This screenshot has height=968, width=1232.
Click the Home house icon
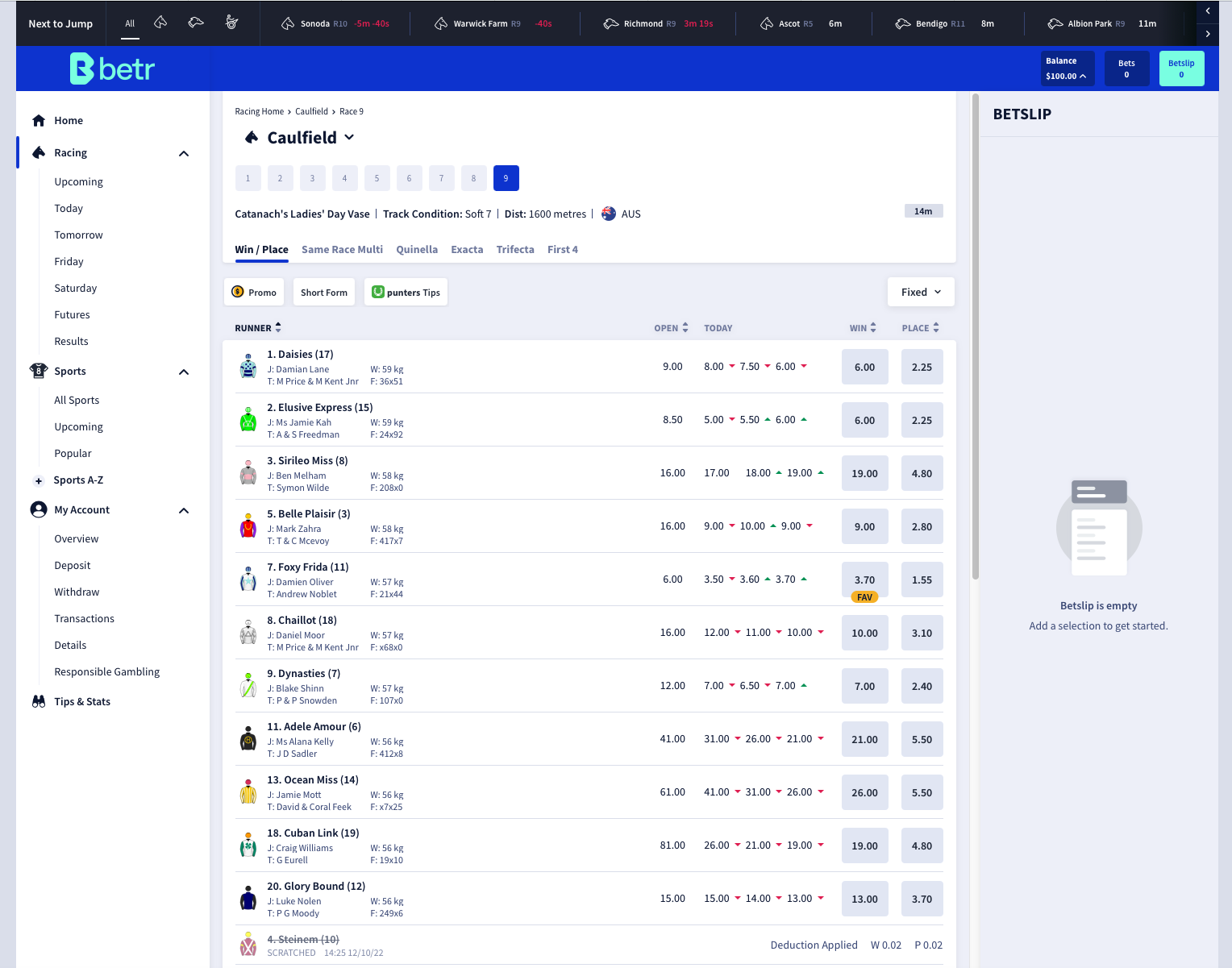[x=39, y=120]
